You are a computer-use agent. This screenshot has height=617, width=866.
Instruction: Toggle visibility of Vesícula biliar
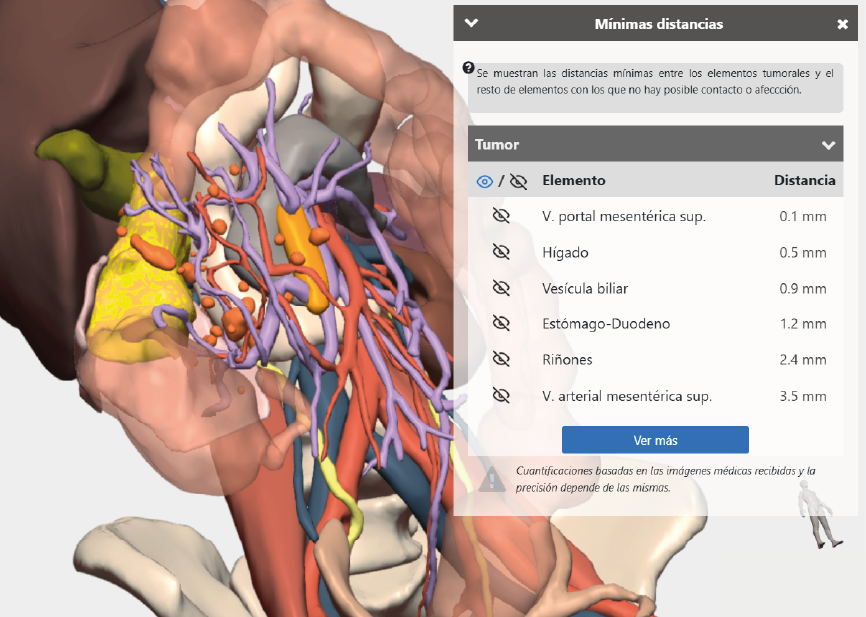point(501,288)
